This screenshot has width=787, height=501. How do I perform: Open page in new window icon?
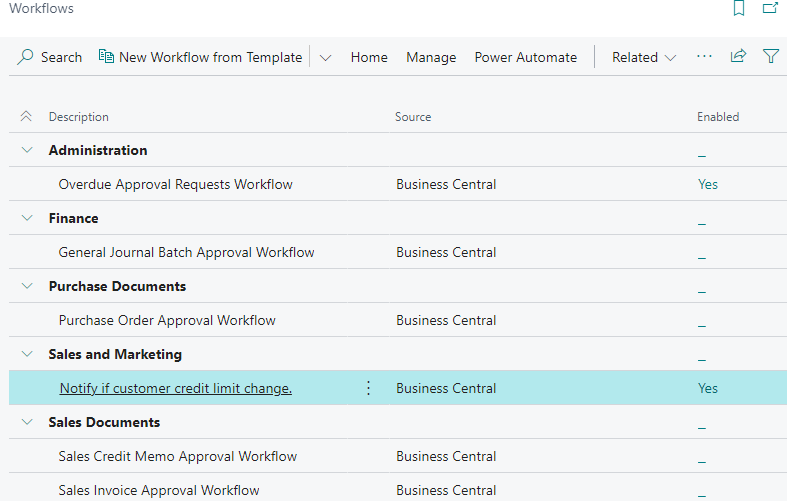click(x=770, y=9)
